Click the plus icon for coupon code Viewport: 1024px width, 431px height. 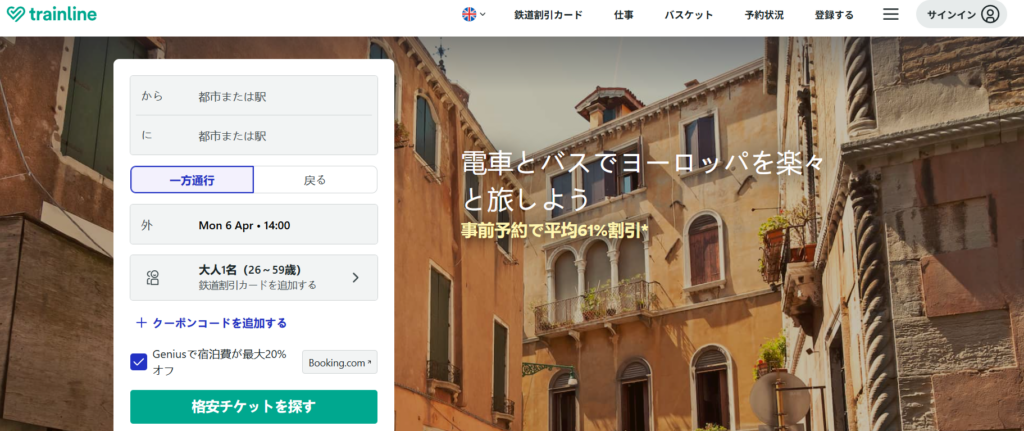pyautogui.click(x=141, y=323)
